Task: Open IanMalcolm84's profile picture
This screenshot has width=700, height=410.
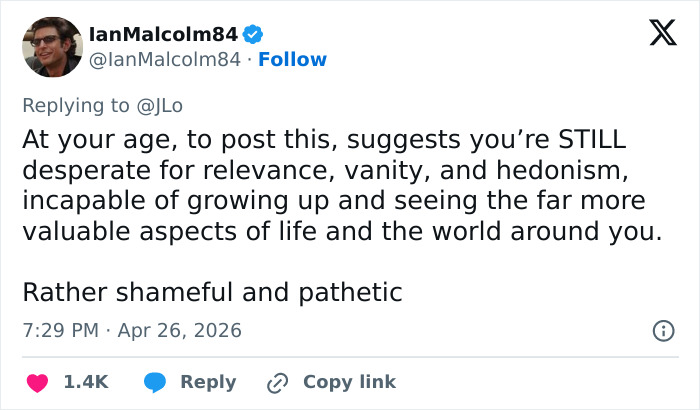Action: (52, 47)
